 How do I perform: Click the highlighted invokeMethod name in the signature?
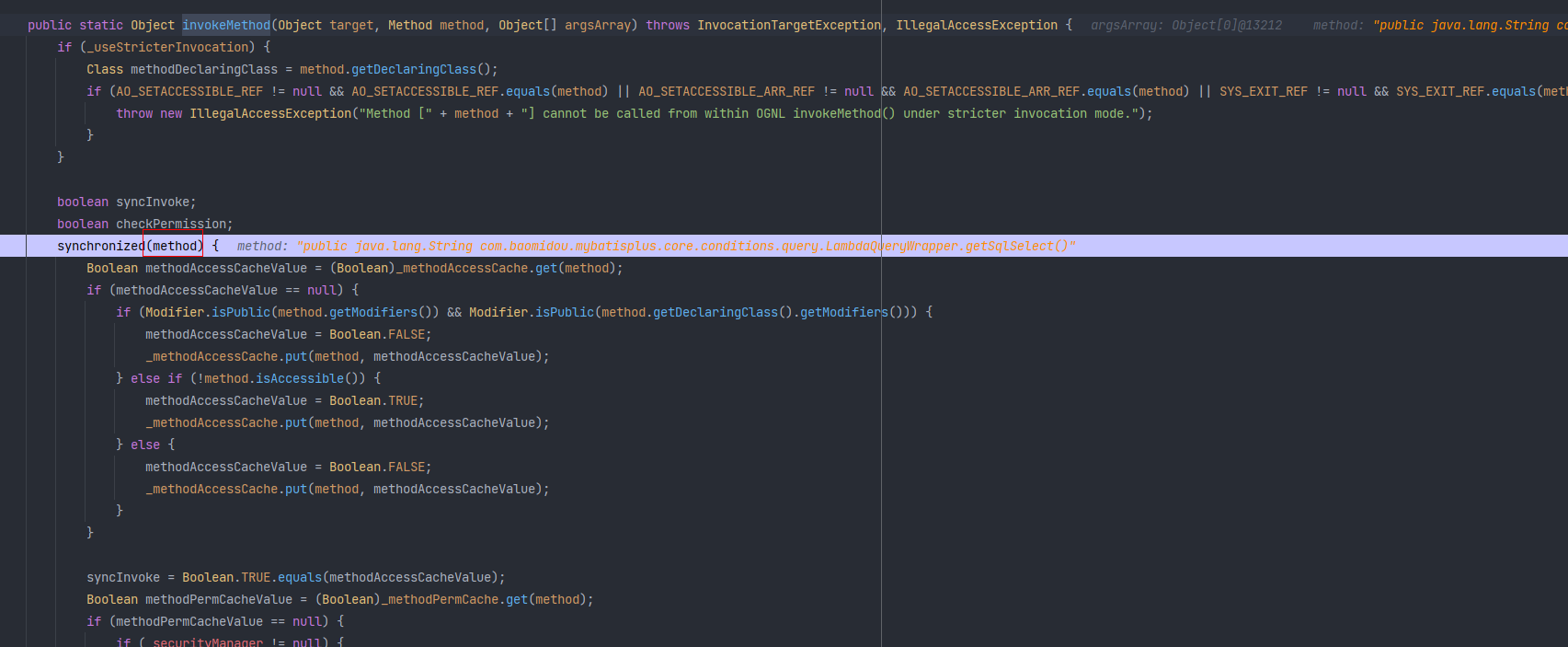coord(226,25)
